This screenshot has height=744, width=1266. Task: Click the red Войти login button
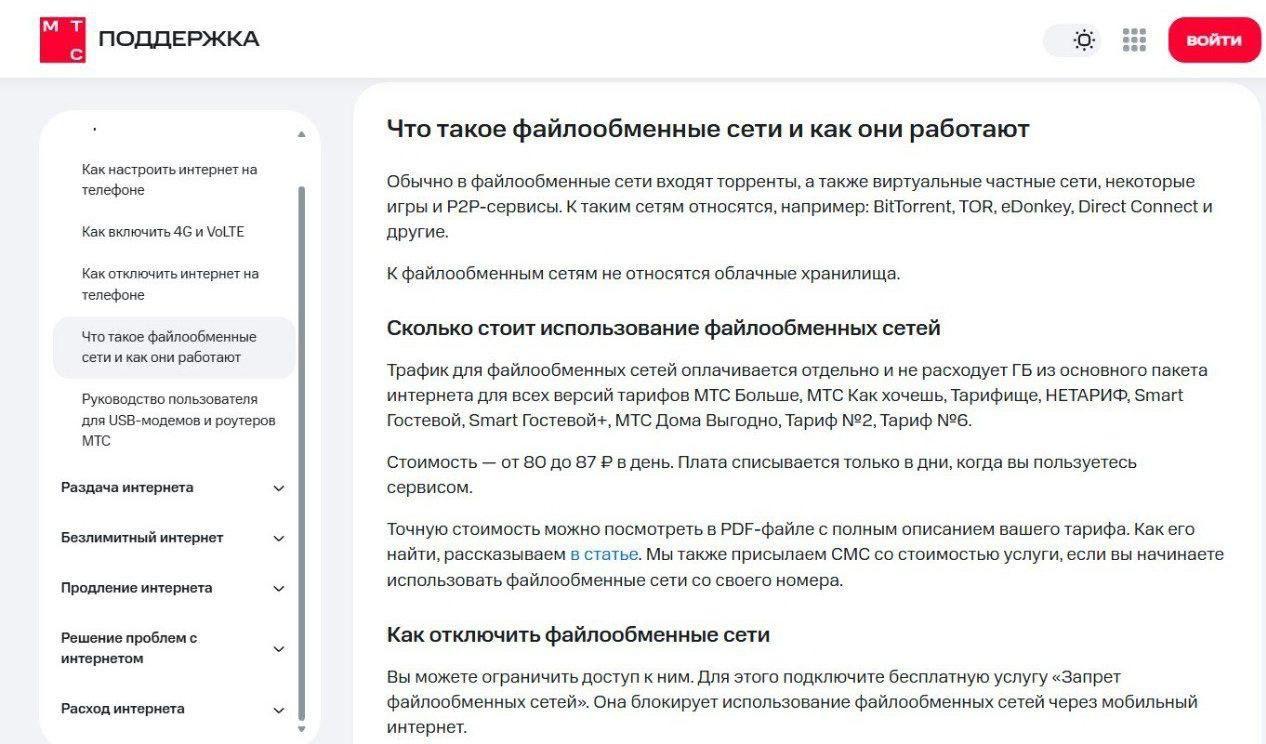[1213, 40]
